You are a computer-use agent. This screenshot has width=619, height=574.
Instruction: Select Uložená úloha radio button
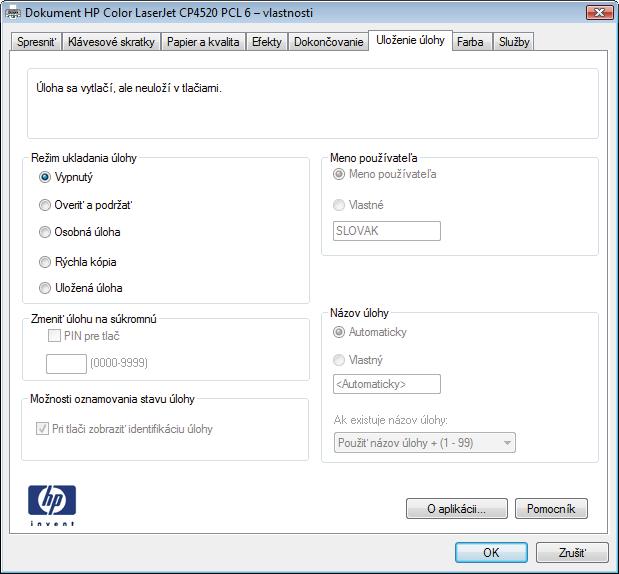click(x=45, y=288)
